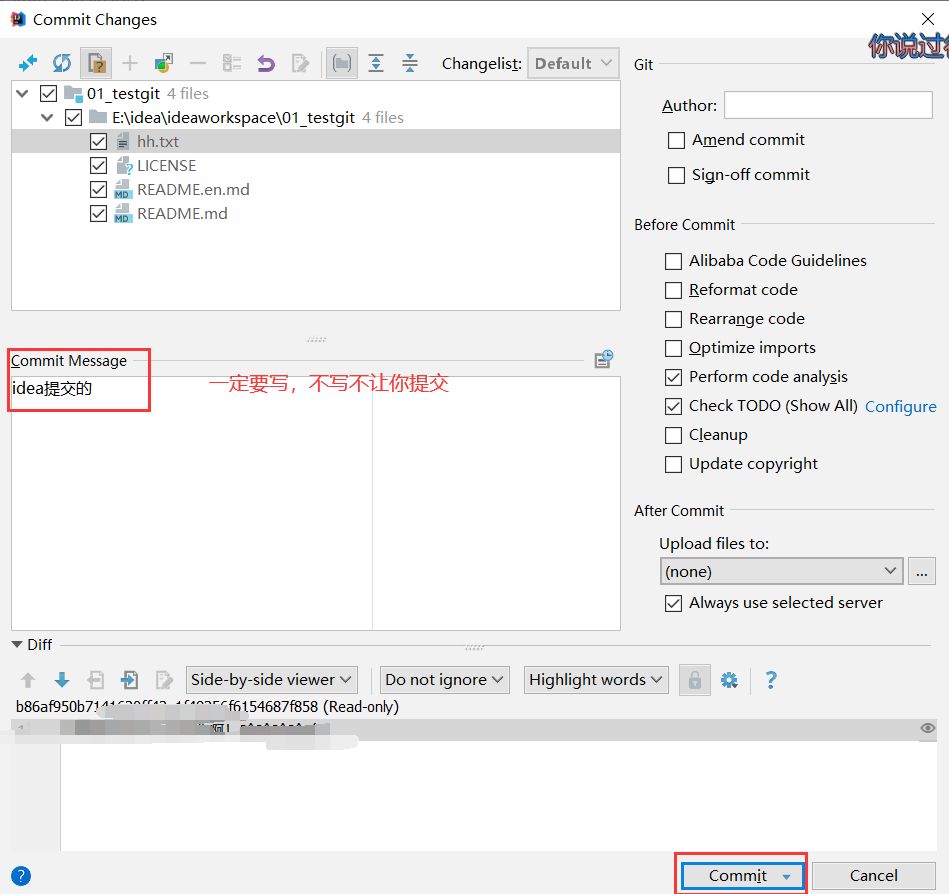Click the blue help icon at bottom left
Screen dimensions: 949x894
click(x=21, y=876)
